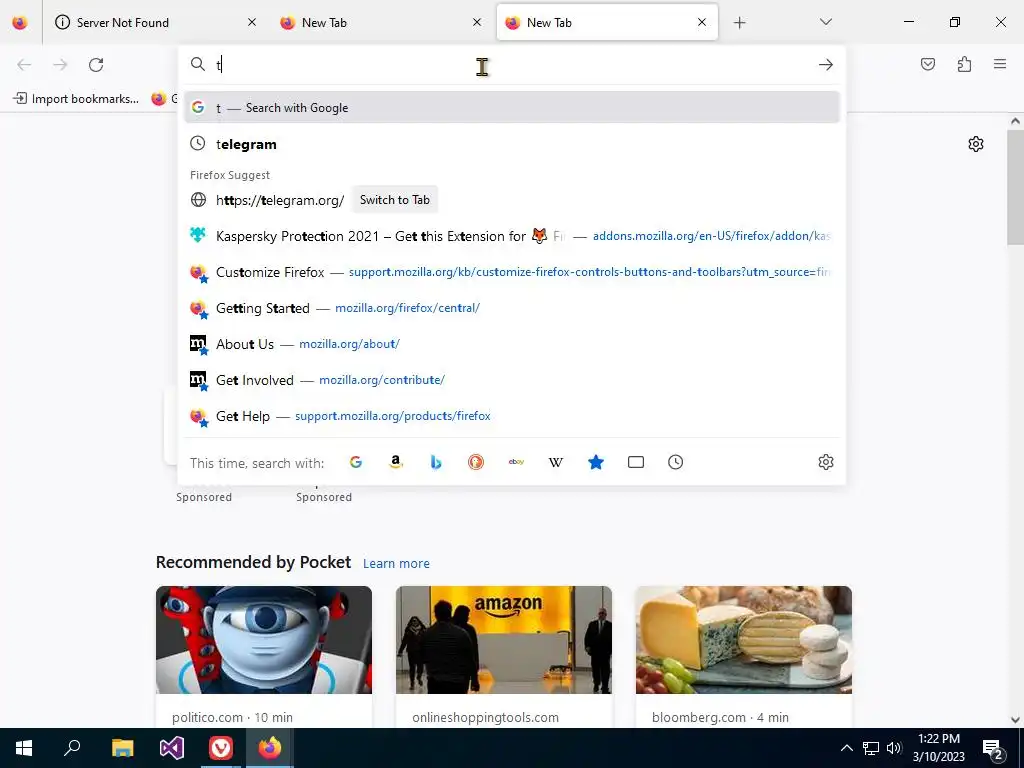Image resolution: width=1024 pixels, height=768 pixels.
Task: Go back with the back arrow
Action: [24, 65]
